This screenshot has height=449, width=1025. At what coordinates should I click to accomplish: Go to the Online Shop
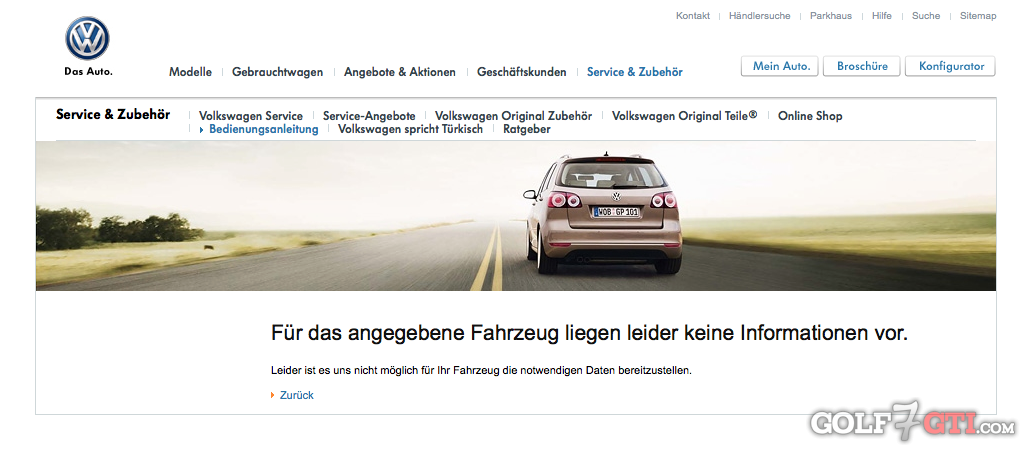coord(810,116)
